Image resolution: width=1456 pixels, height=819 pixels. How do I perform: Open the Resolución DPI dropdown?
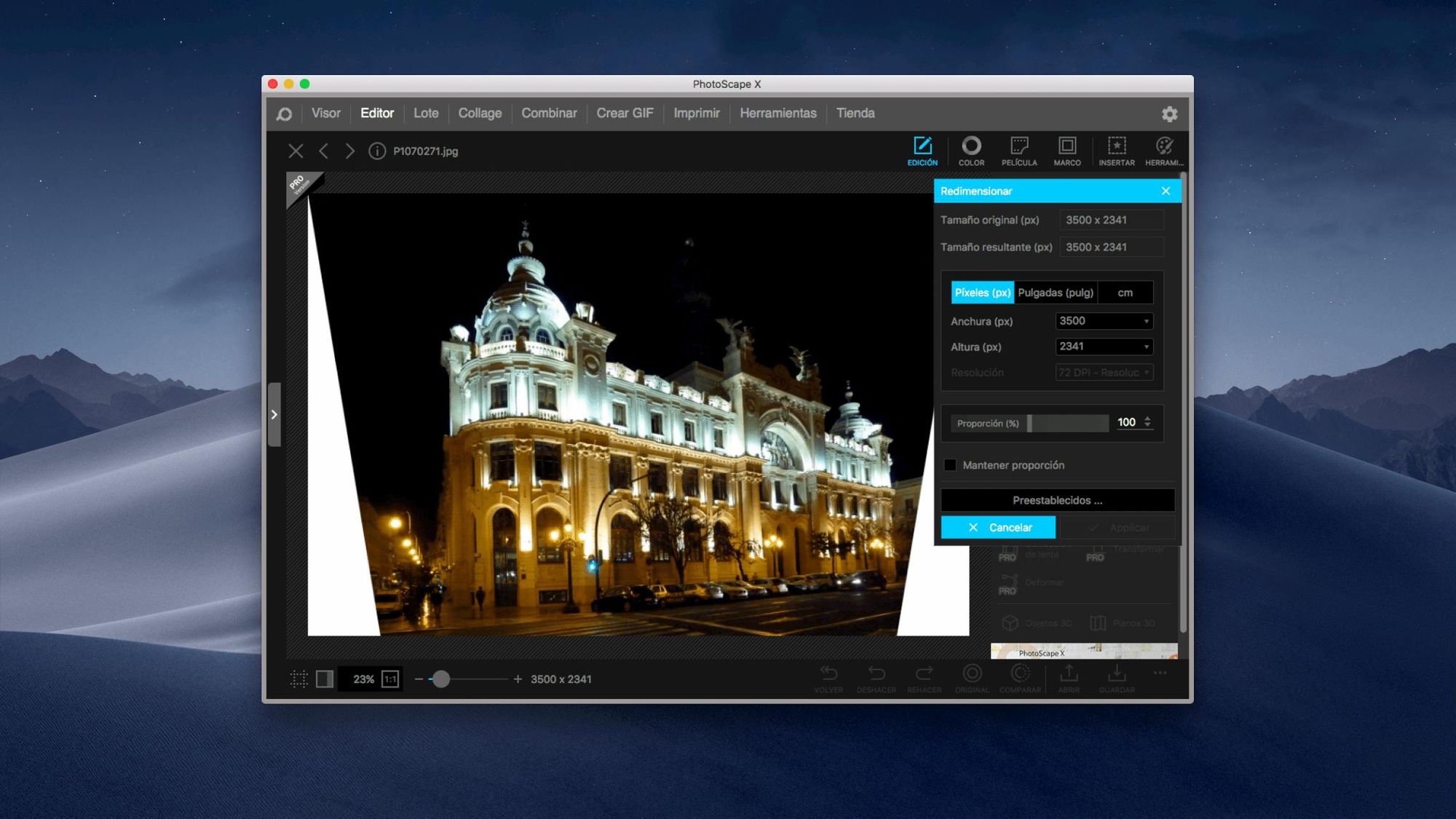tap(1104, 373)
